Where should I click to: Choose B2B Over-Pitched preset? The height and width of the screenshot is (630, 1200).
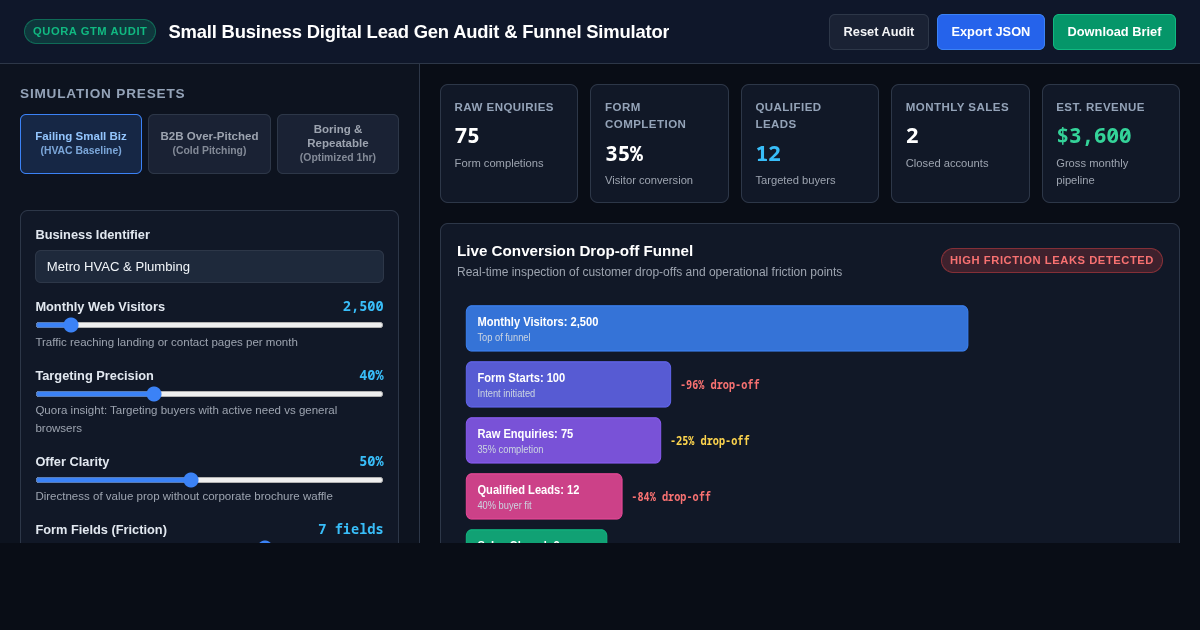[209, 144]
